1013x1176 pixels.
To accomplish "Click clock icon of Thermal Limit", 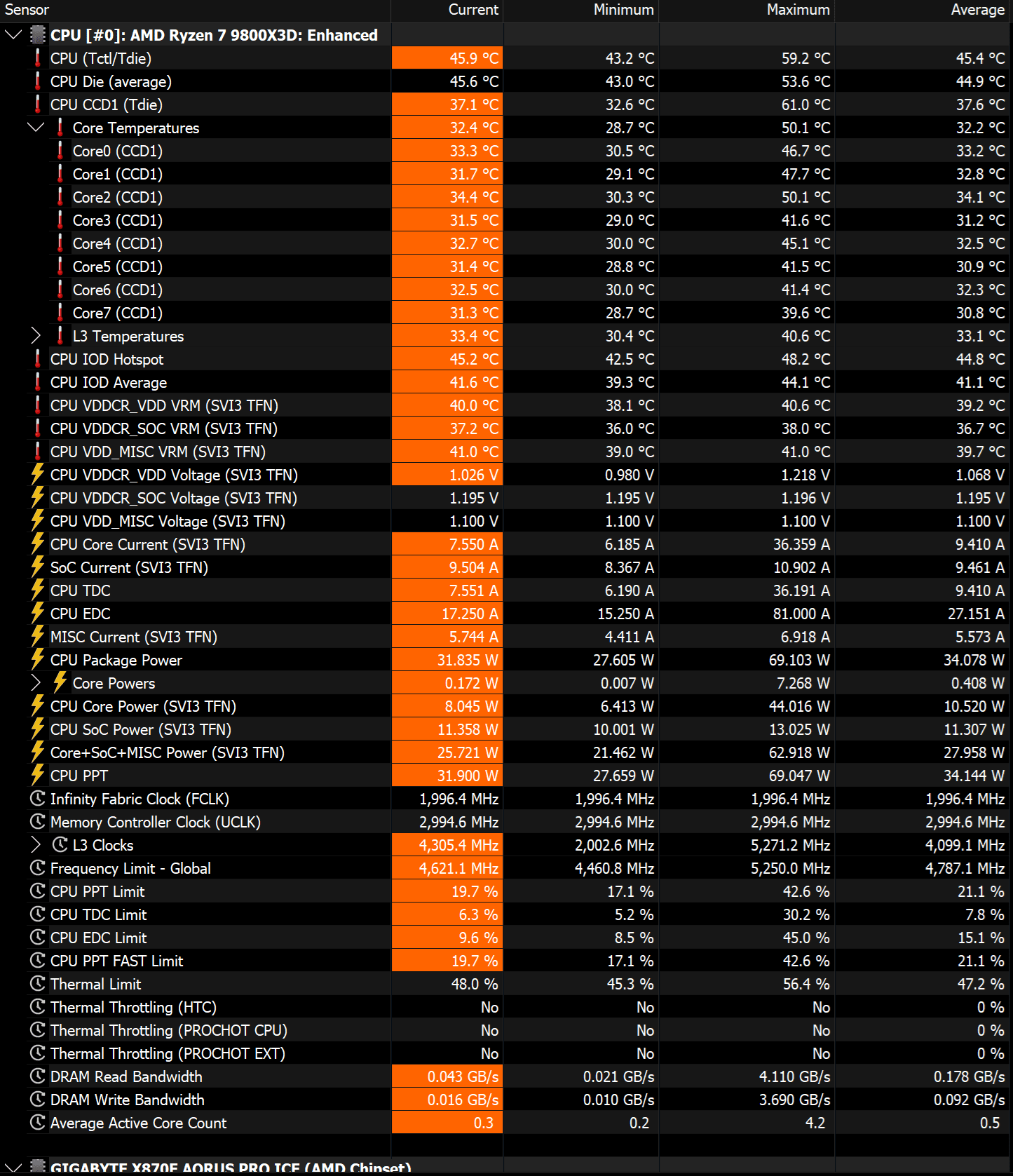I will tap(38, 984).
